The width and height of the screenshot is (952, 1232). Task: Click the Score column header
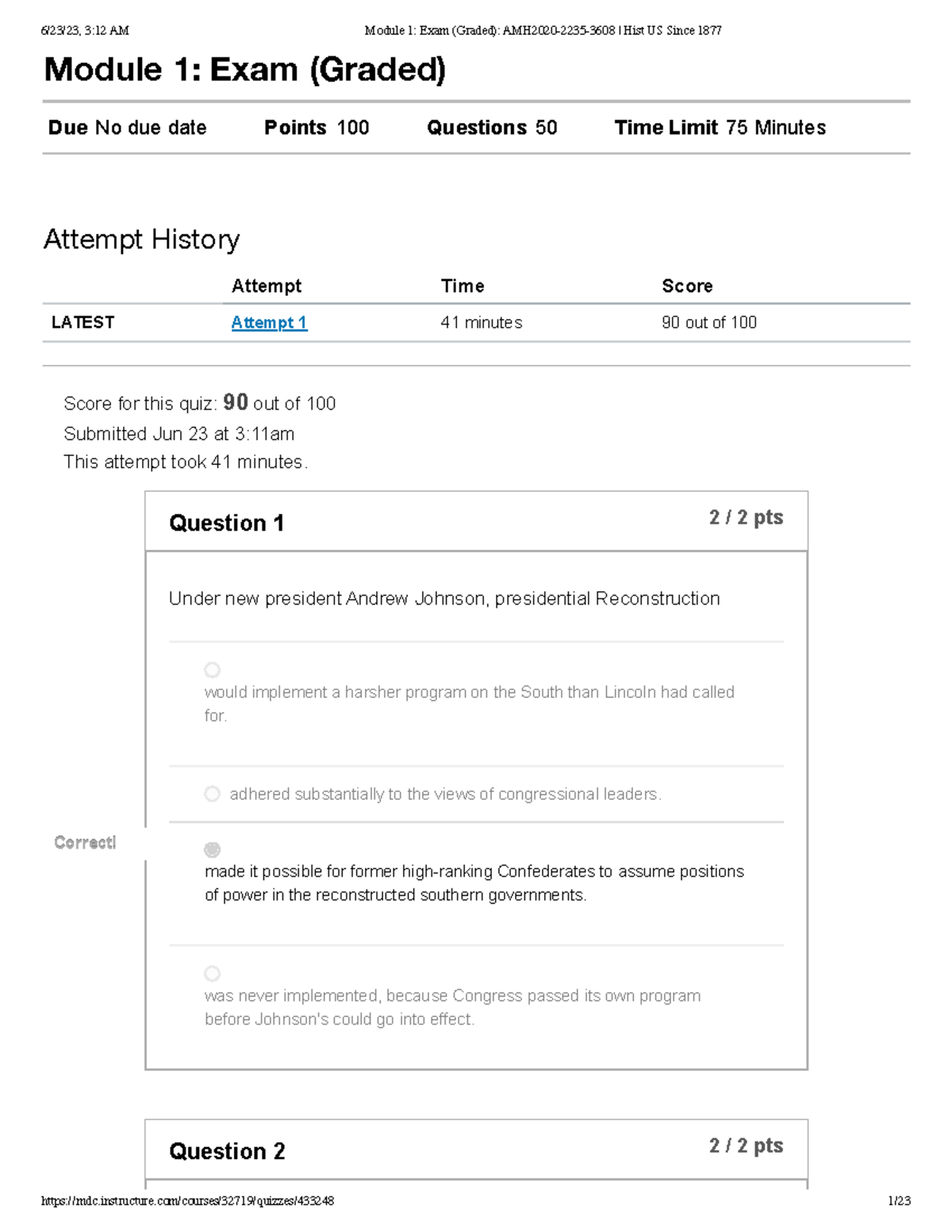687,286
